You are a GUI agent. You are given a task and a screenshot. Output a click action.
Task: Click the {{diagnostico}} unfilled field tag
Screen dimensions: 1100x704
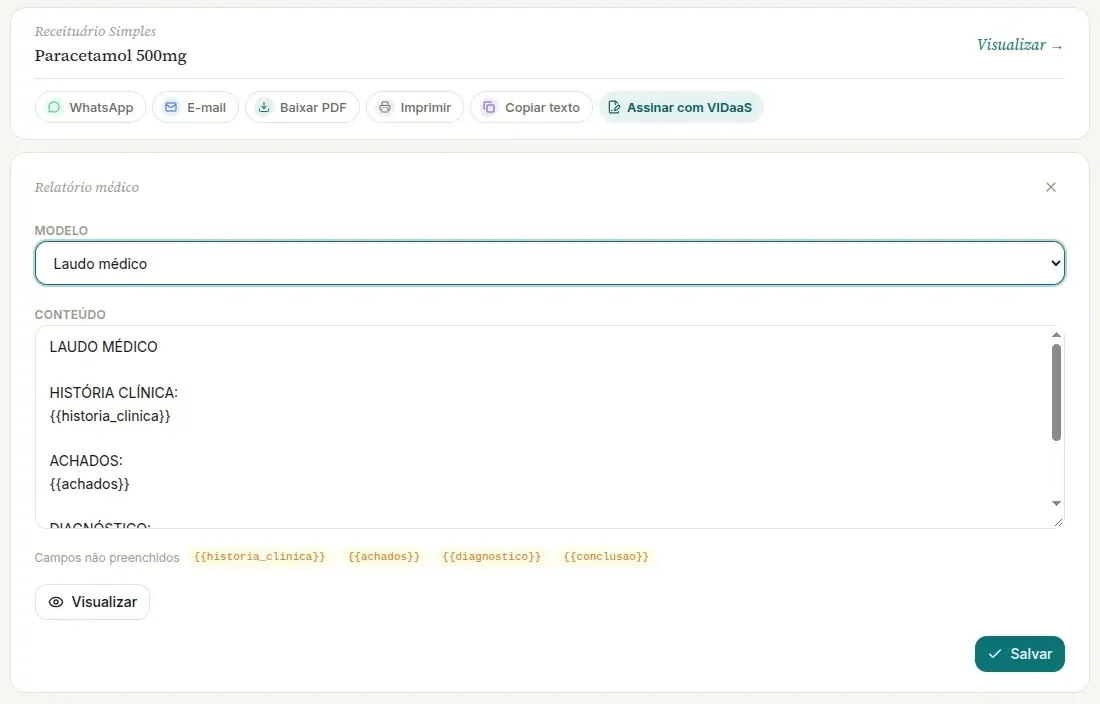[491, 557]
